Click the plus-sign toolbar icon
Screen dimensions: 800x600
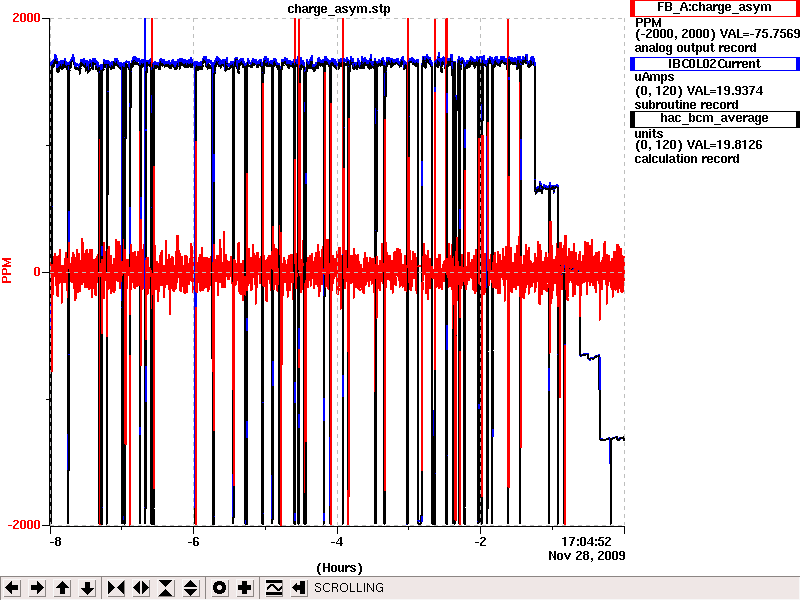244,588
